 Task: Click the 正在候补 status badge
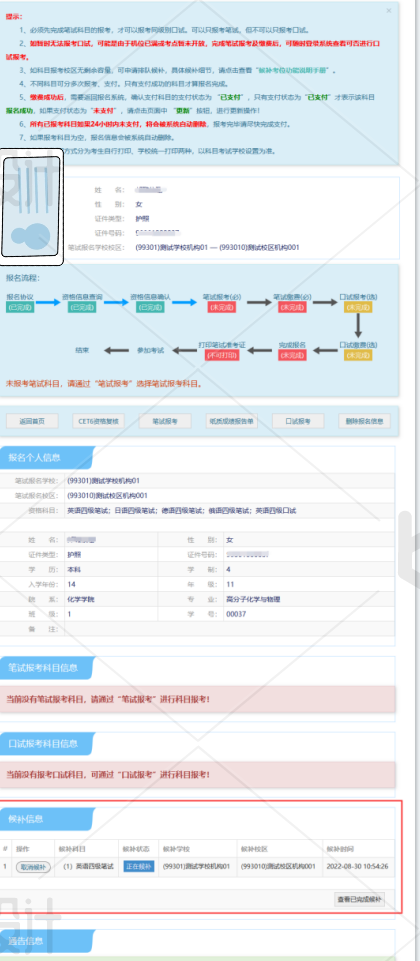pyautogui.click(x=139, y=867)
